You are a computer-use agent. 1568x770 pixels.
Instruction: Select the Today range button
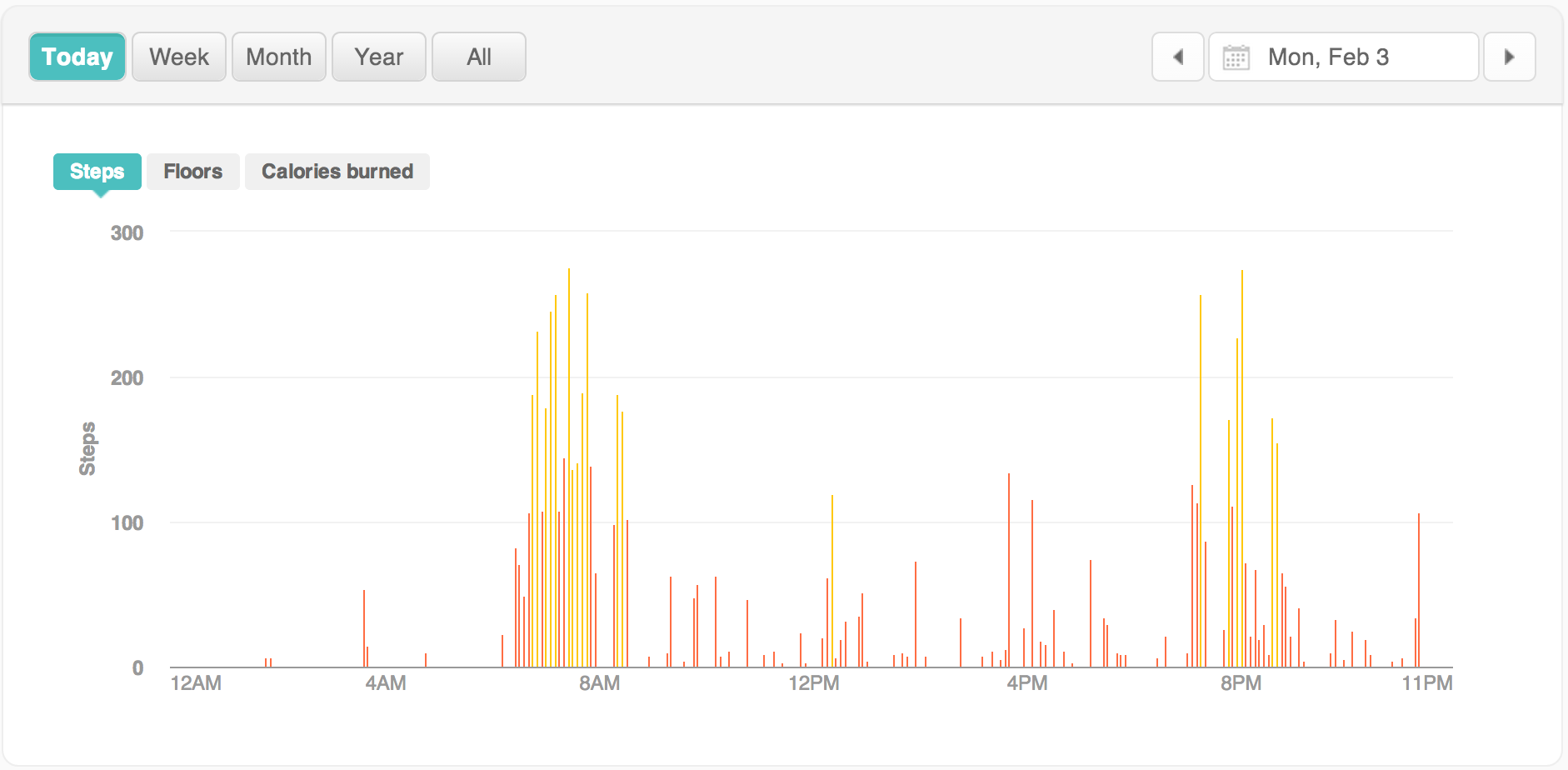[x=77, y=57]
